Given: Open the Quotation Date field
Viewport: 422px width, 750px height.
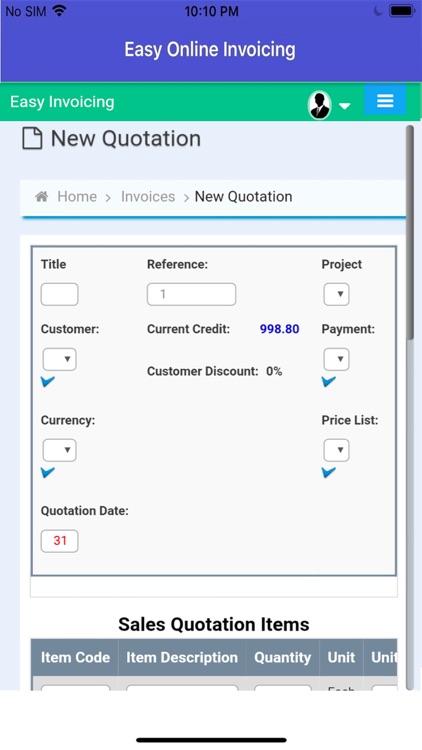Looking at the screenshot, I should click(x=59, y=541).
